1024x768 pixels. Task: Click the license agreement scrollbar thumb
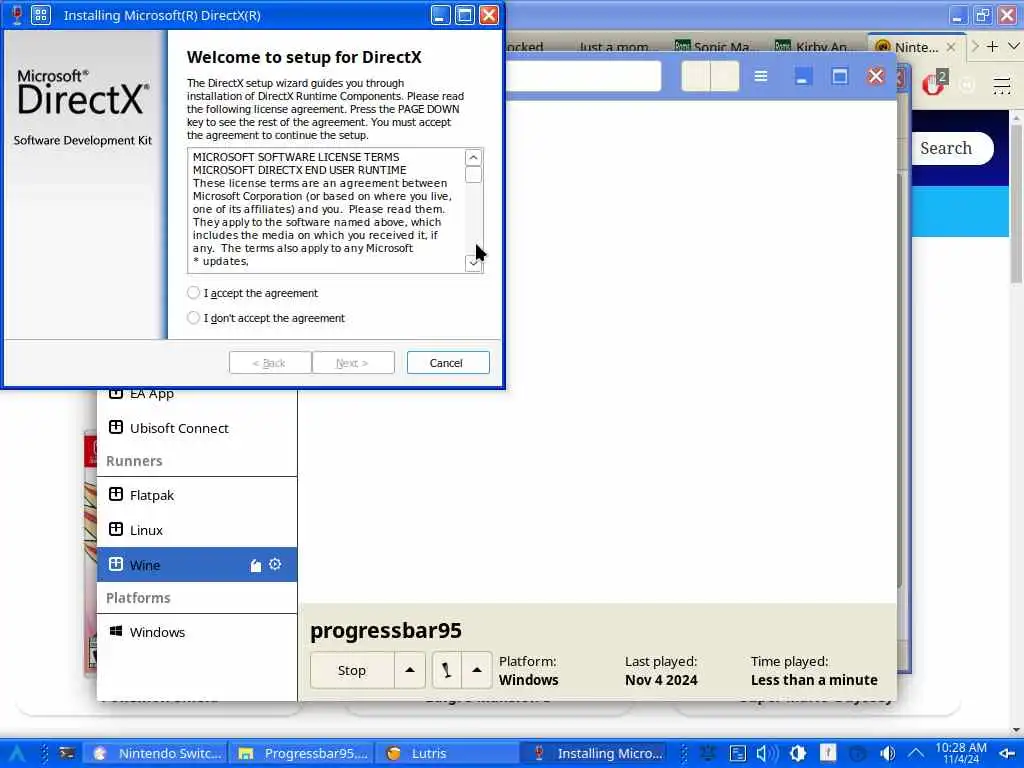pos(473,174)
